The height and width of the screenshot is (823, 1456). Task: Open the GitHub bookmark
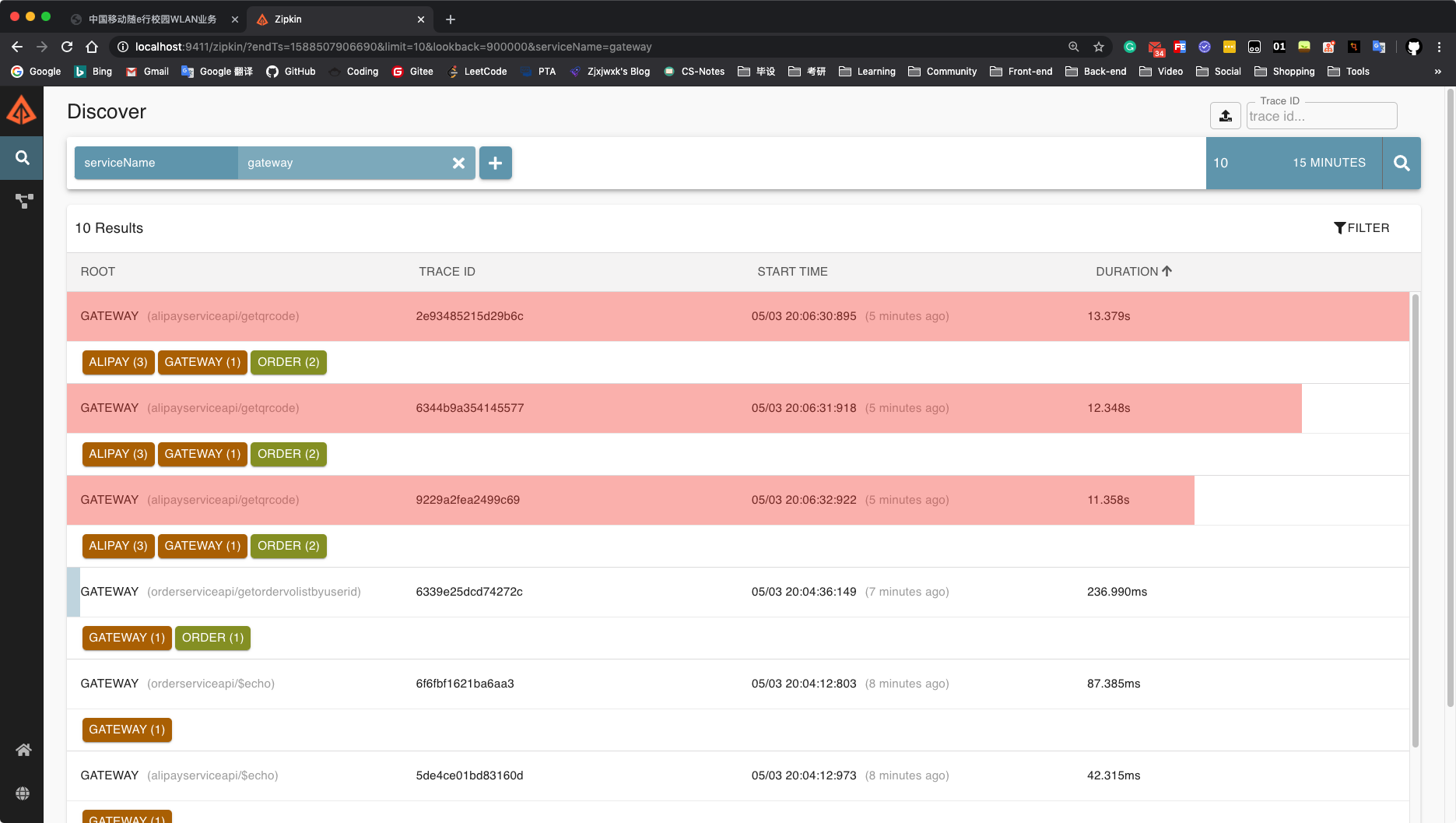(291, 71)
